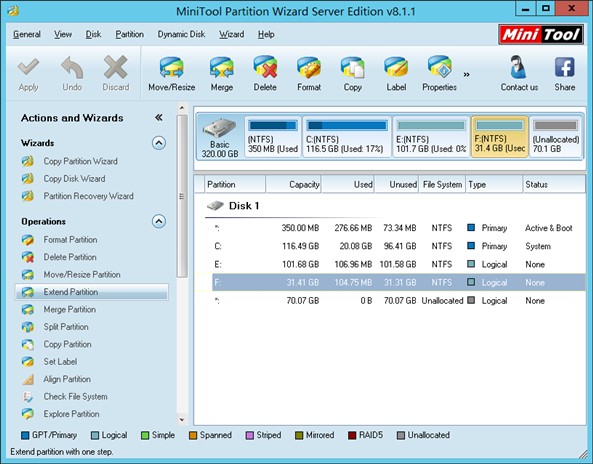
Task: Click the Delete toolbar icon
Action: tap(265, 67)
